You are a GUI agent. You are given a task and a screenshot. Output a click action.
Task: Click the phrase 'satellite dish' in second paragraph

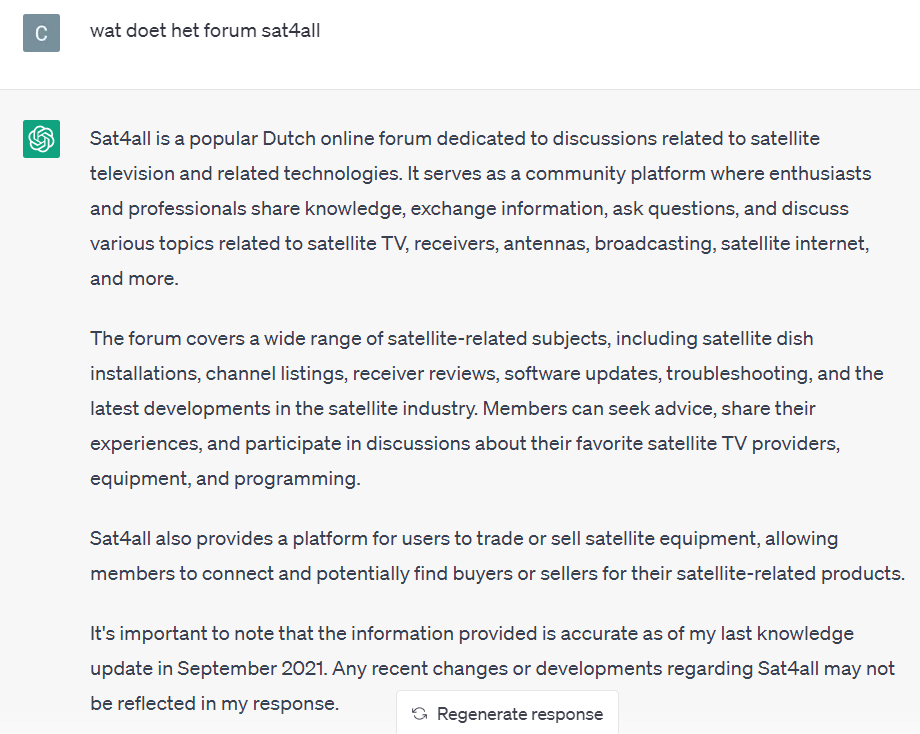pyautogui.click(x=757, y=339)
